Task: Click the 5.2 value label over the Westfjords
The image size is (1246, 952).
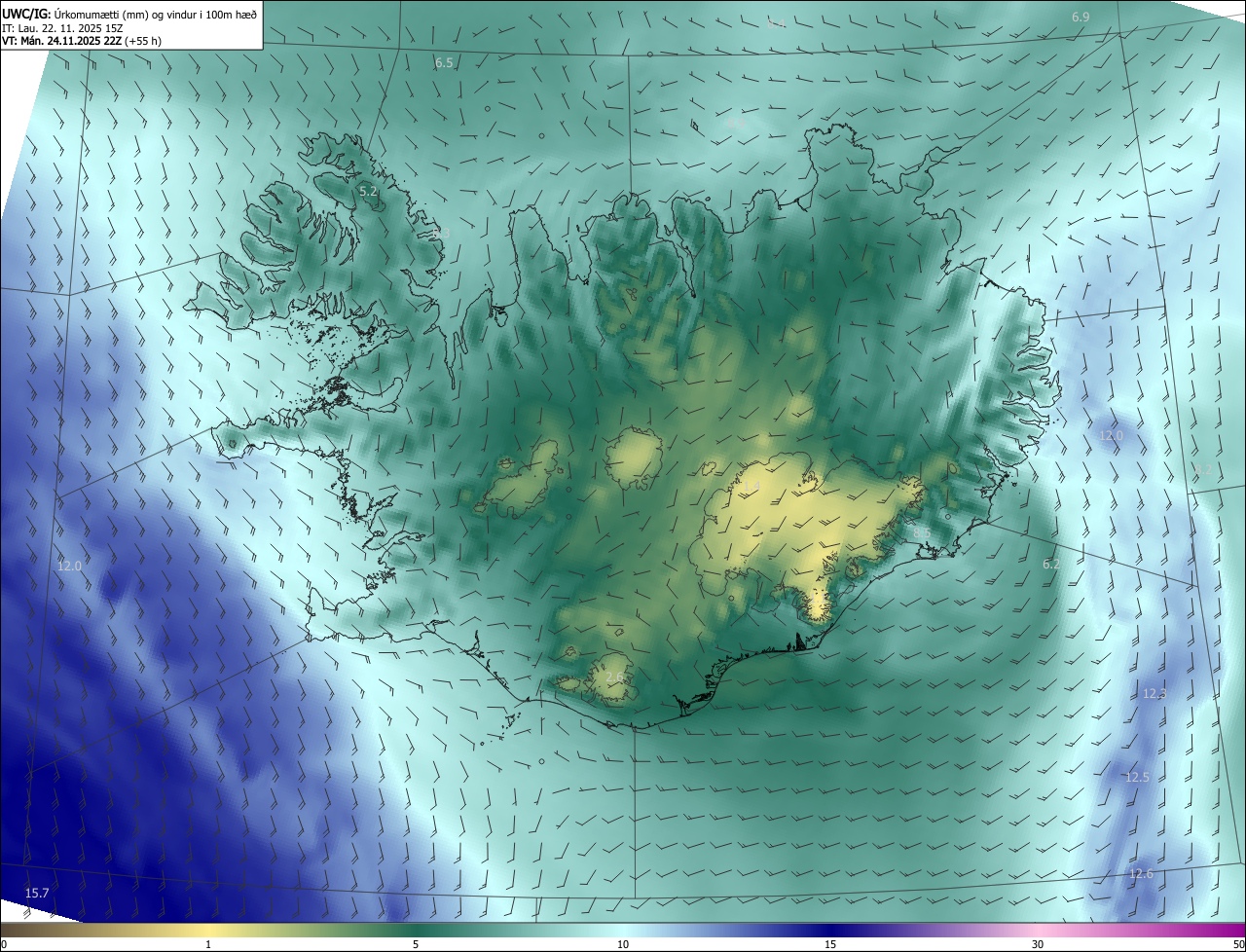Action: (368, 192)
